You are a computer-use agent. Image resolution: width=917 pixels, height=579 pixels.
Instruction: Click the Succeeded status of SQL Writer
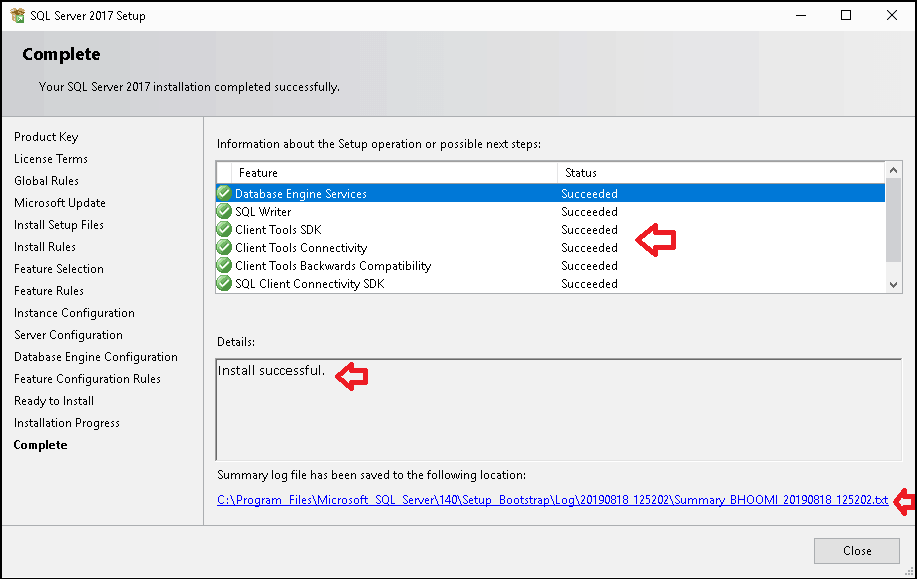pos(590,211)
